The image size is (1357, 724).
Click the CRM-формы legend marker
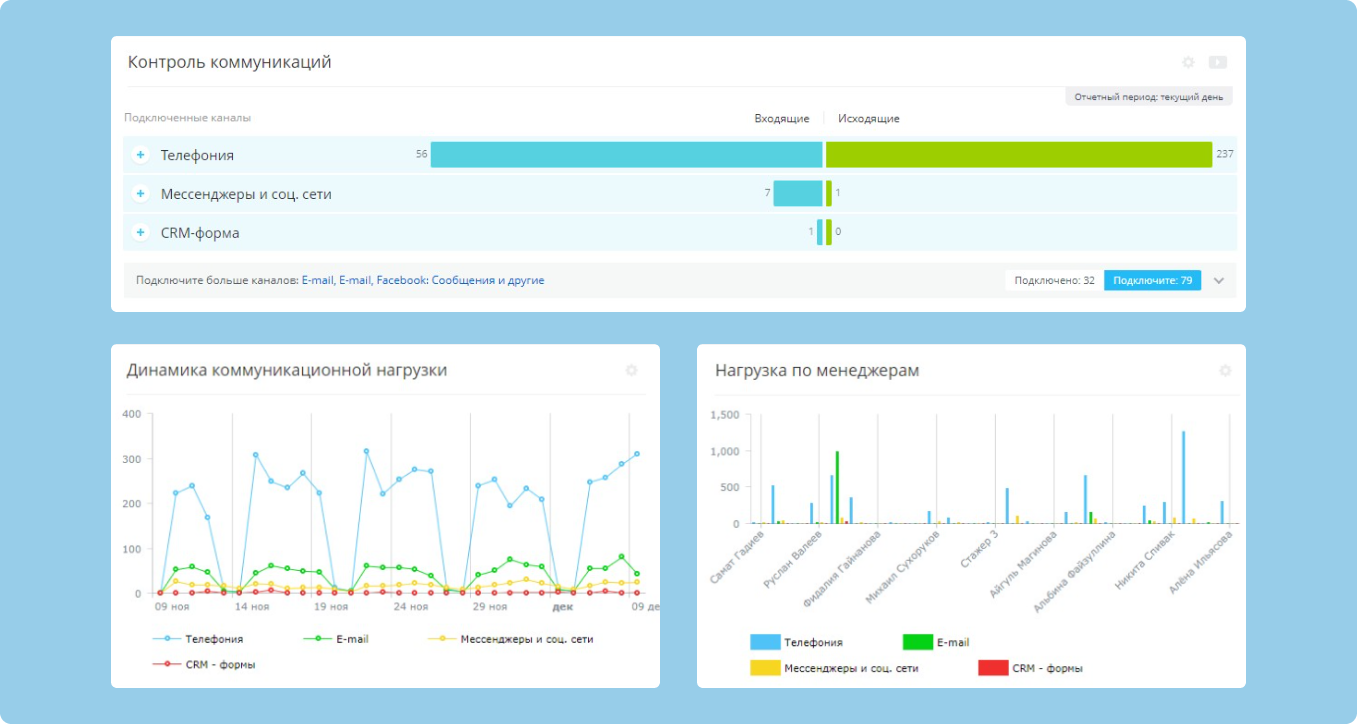click(x=167, y=664)
